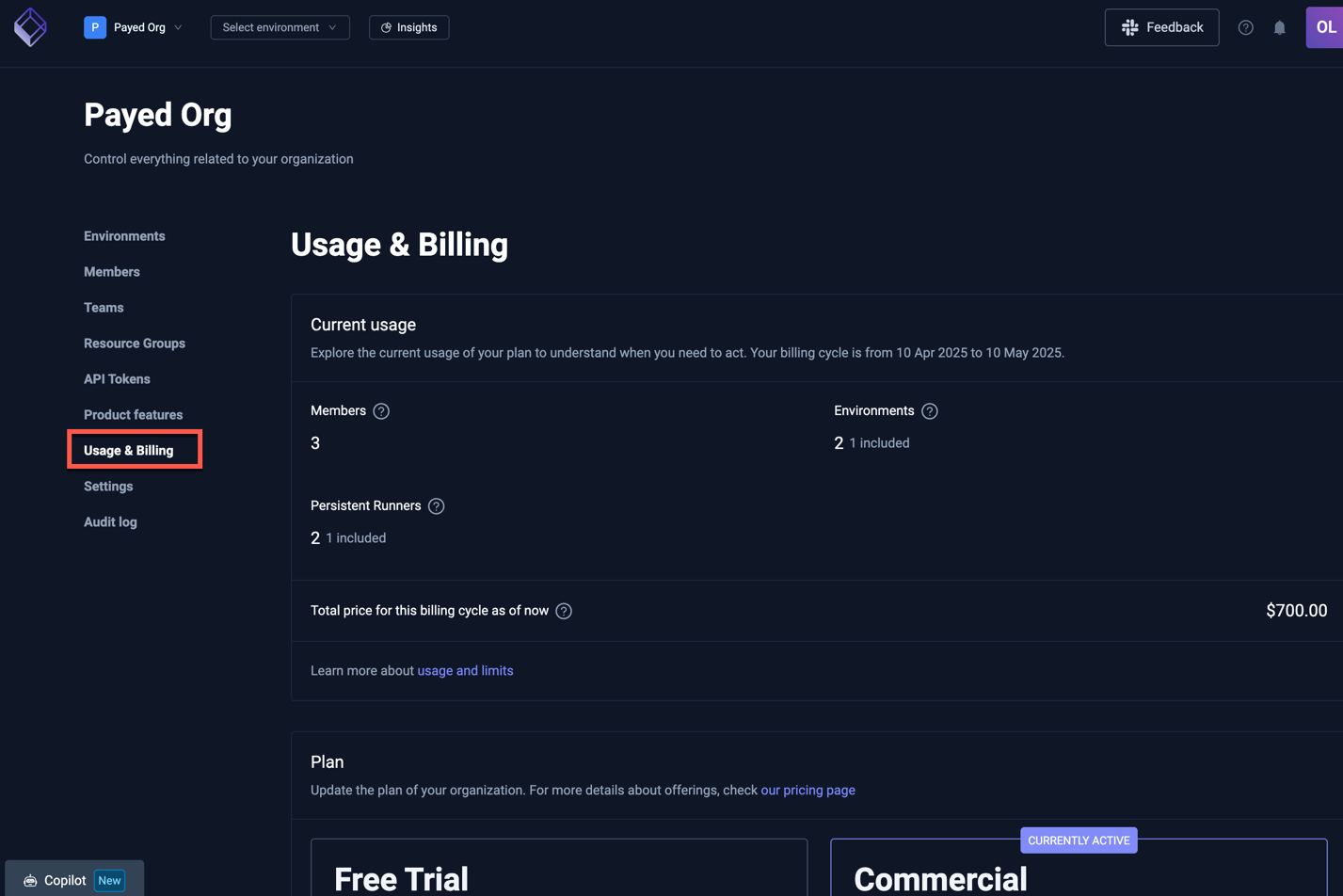Open the Select environment dropdown

[x=280, y=27]
